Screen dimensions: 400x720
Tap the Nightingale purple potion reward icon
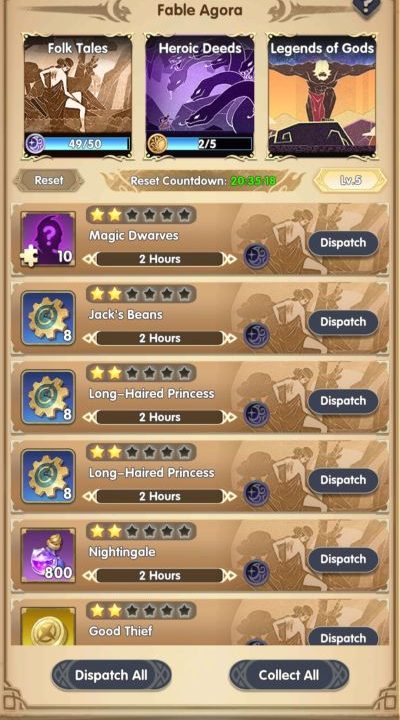[48, 556]
